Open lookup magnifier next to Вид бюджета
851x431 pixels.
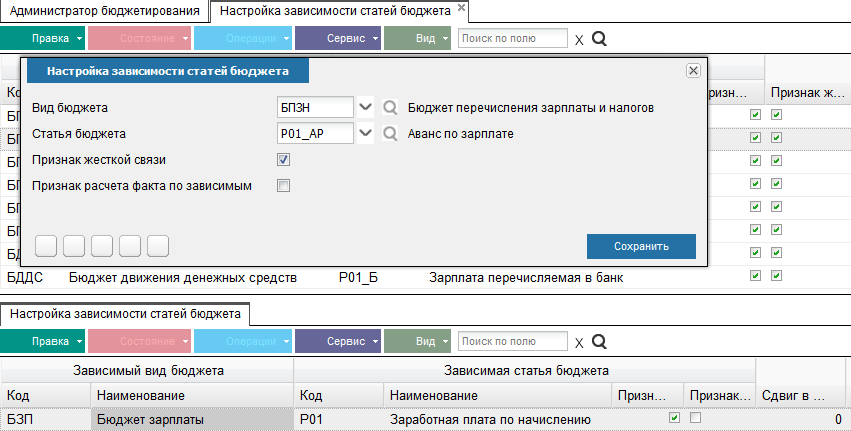(x=390, y=107)
